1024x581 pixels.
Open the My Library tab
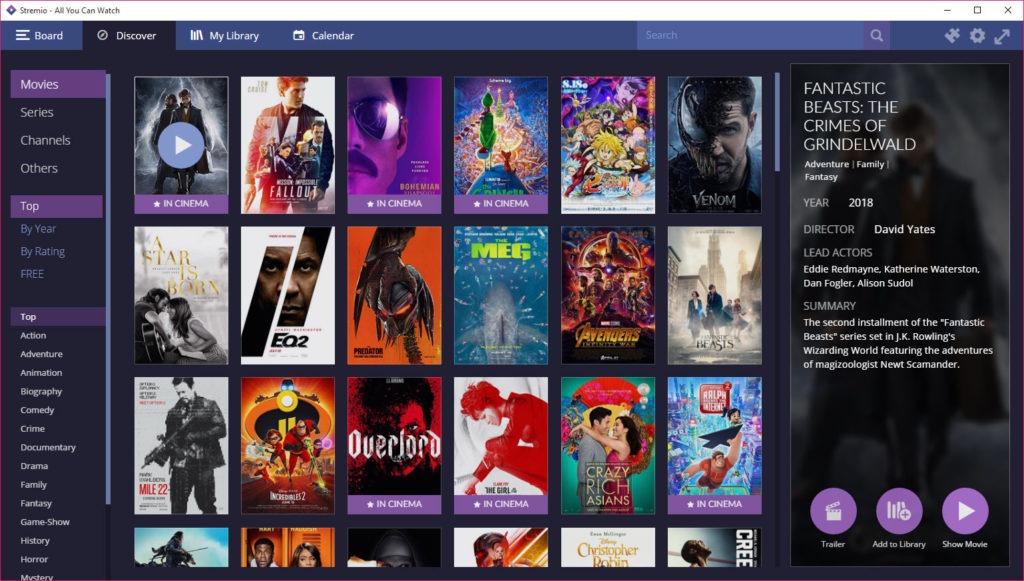[x=226, y=35]
